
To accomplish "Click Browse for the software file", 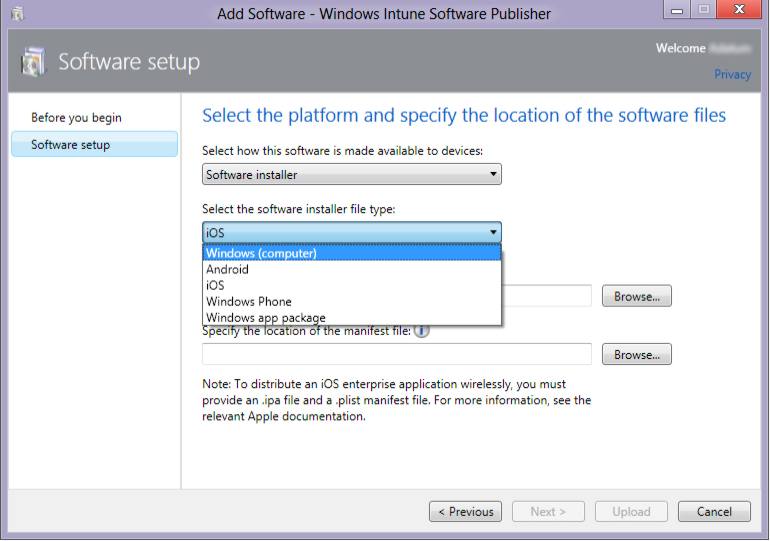I will pos(636,296).
